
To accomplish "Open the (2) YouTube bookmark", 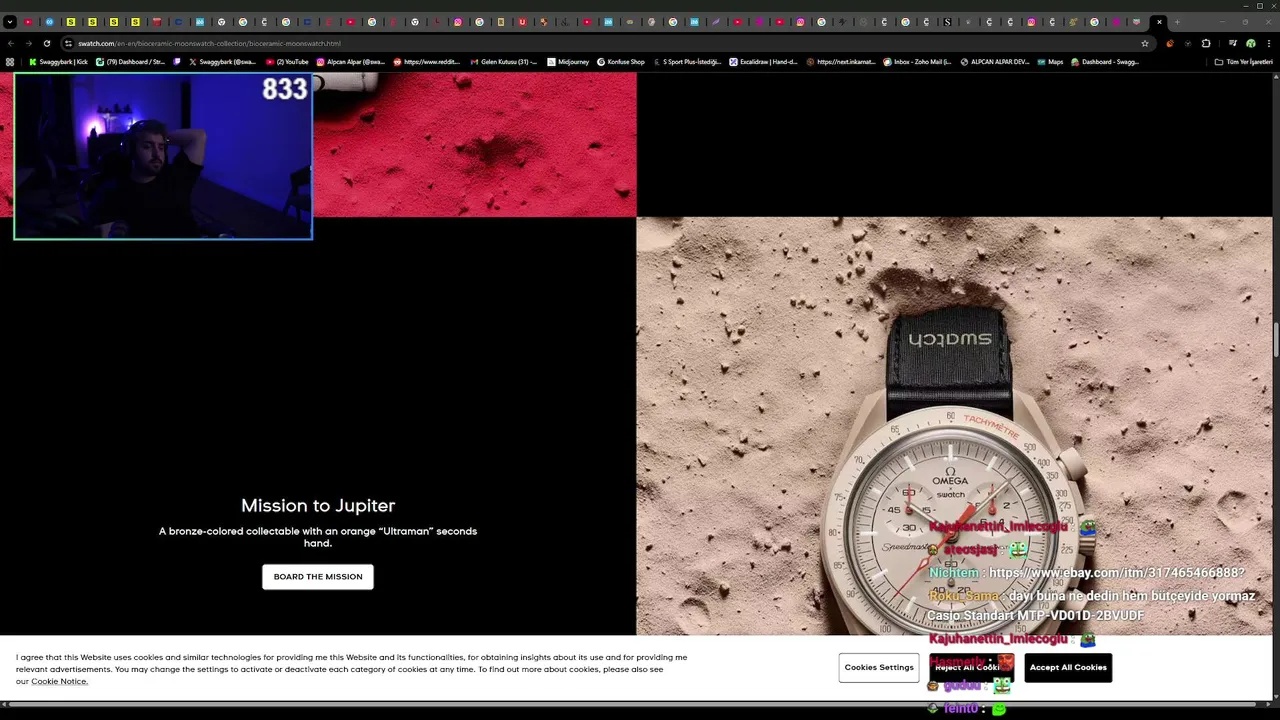I will [x=287, y=62].
